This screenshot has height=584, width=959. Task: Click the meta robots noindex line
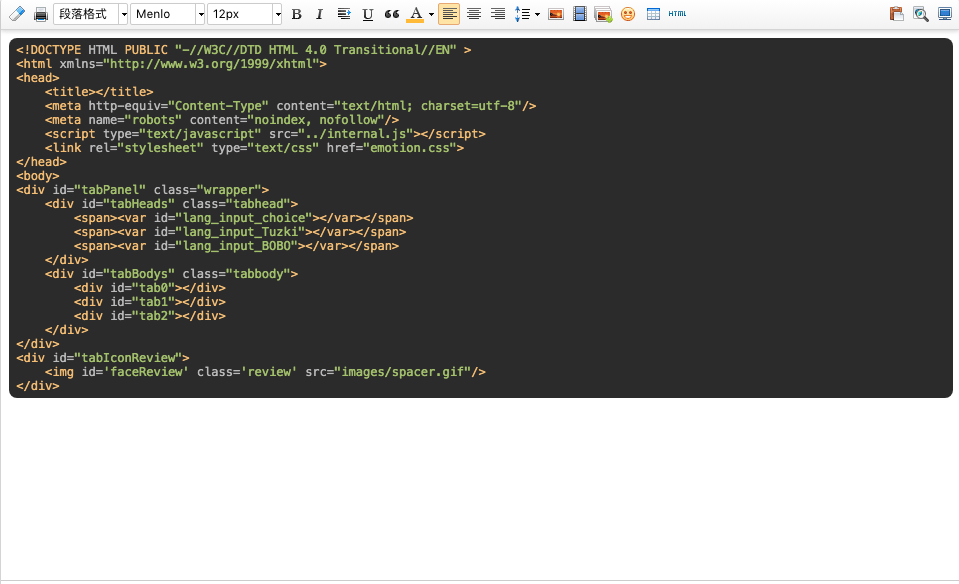tap(222, 120)
